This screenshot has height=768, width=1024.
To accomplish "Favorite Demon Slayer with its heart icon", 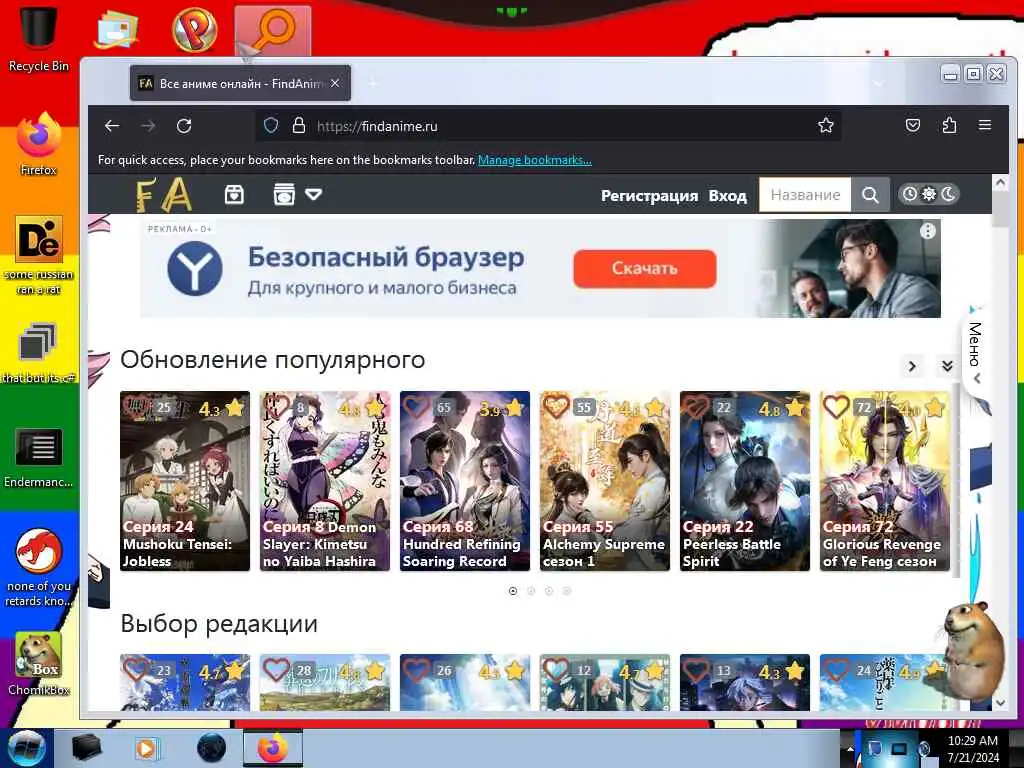I will [276, 406].
